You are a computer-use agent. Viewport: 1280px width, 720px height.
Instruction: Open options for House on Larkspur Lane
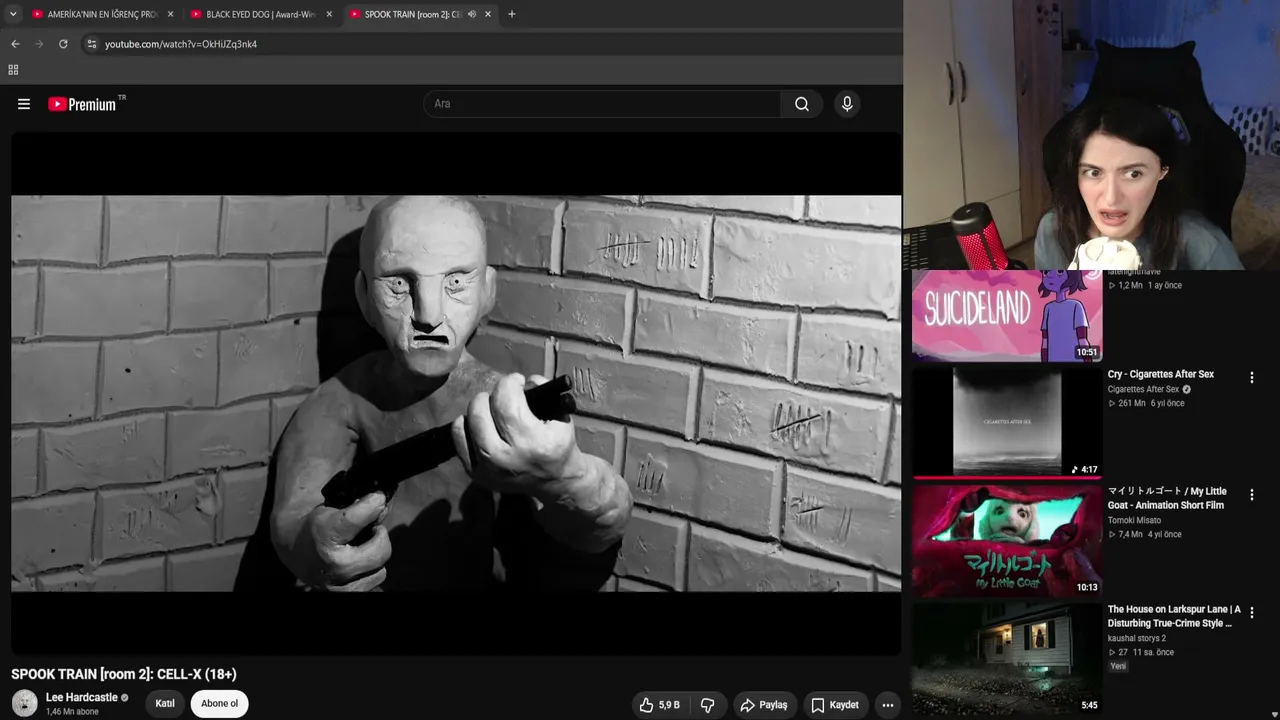[1251, 613]
